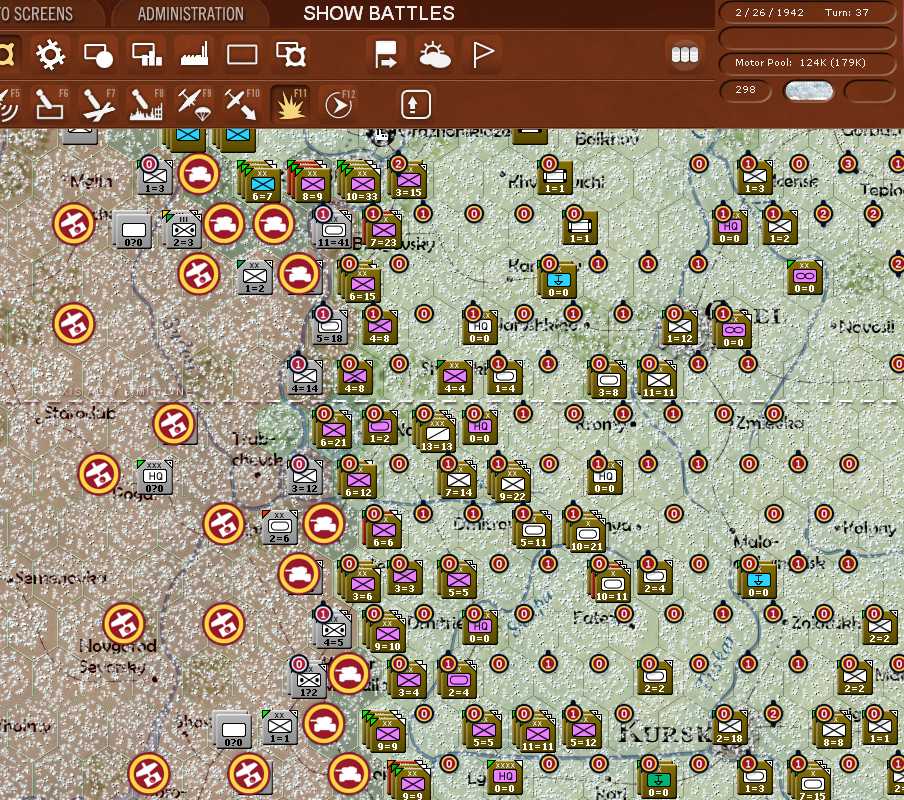The height and width of the screenshot is (800, 904).
Task: Select the unit labeled 7=23
Action: [x=383, y=232]
